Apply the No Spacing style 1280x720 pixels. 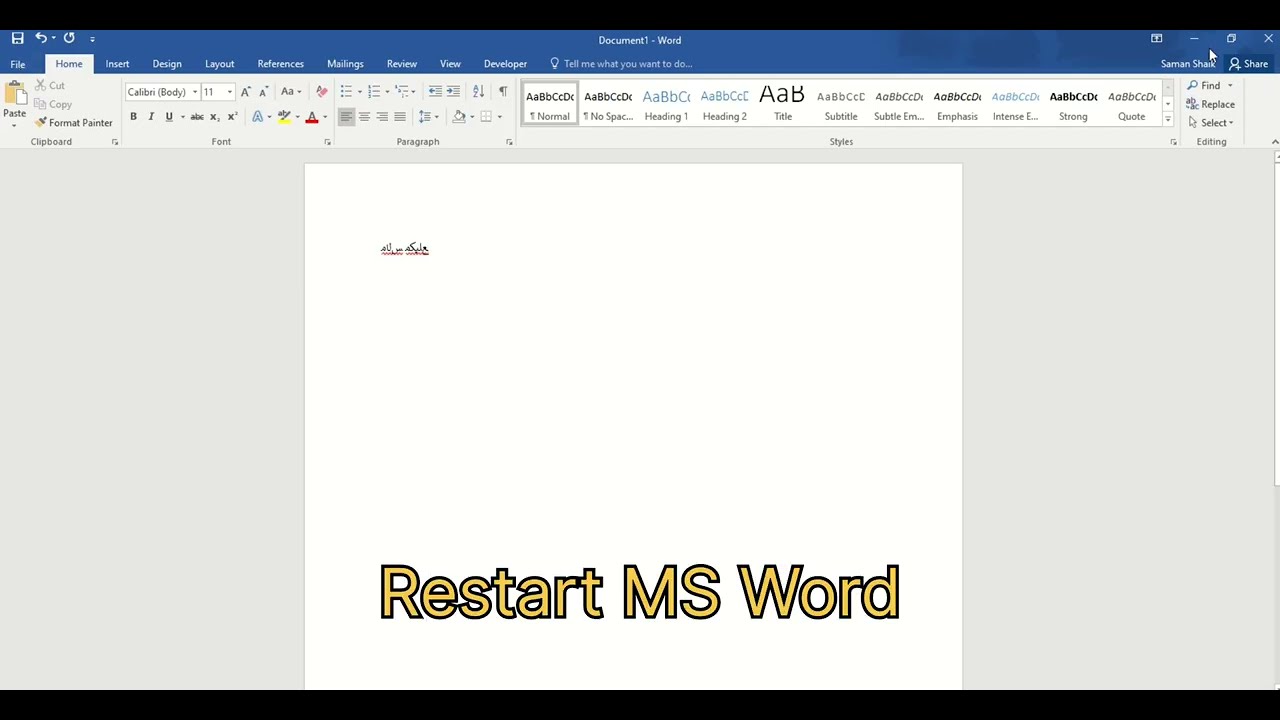coord(608,104)
